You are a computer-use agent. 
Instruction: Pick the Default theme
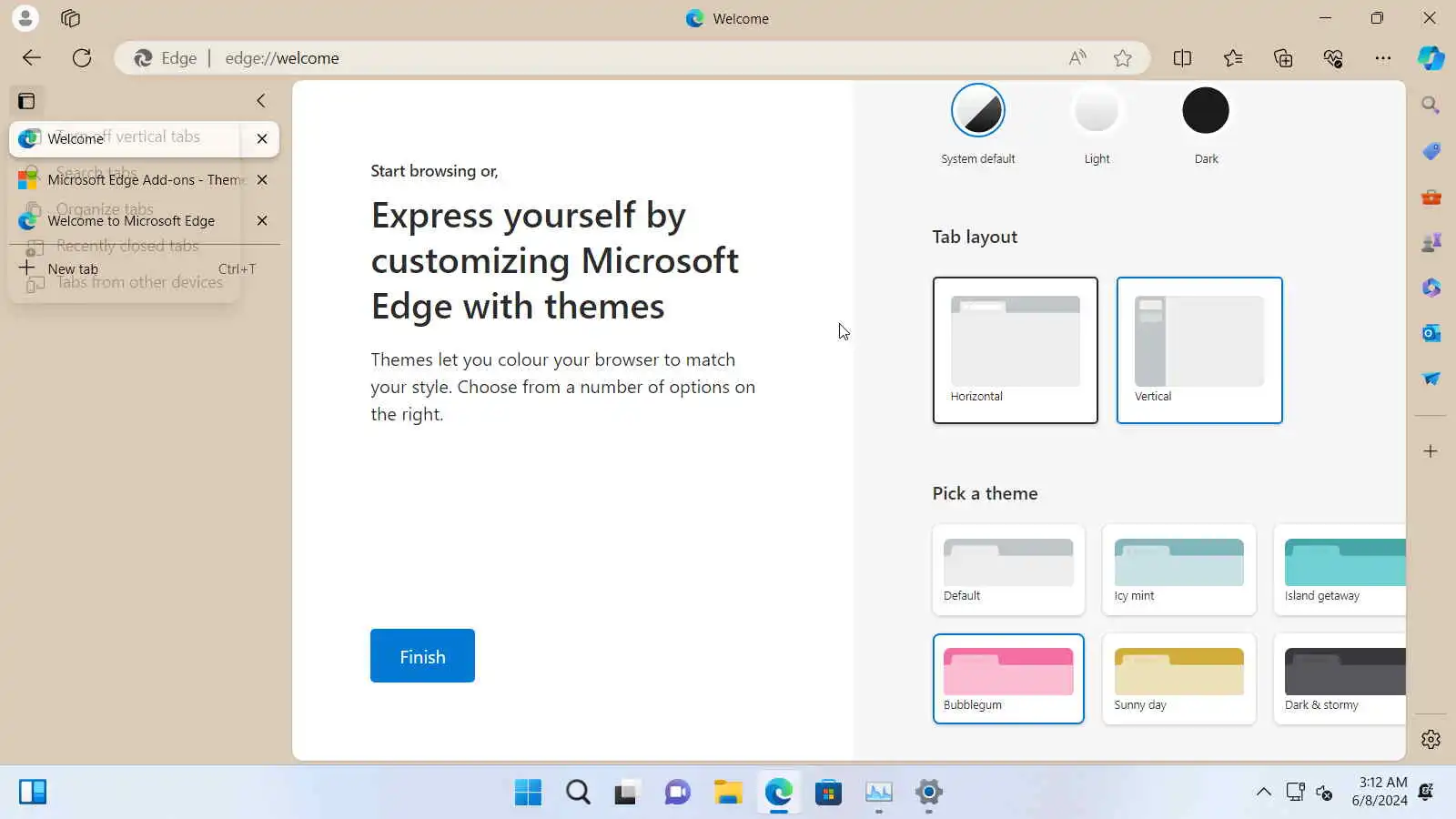(x=1008, y=570)
